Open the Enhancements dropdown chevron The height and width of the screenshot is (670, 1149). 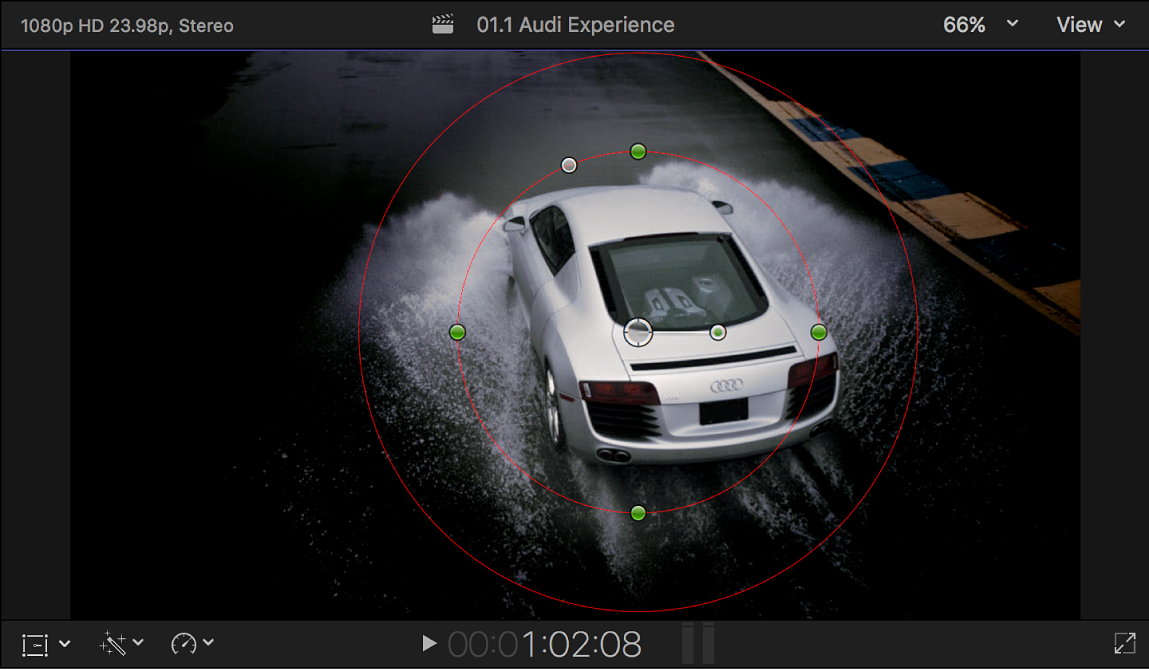point(135,643)
